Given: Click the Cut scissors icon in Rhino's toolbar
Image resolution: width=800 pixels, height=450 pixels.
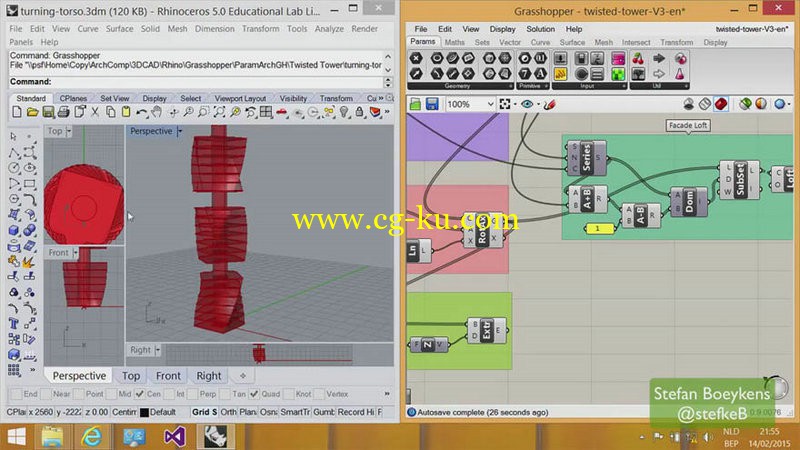Looking at the screenshot, I should pyautogui.click(x=95, y=112).
